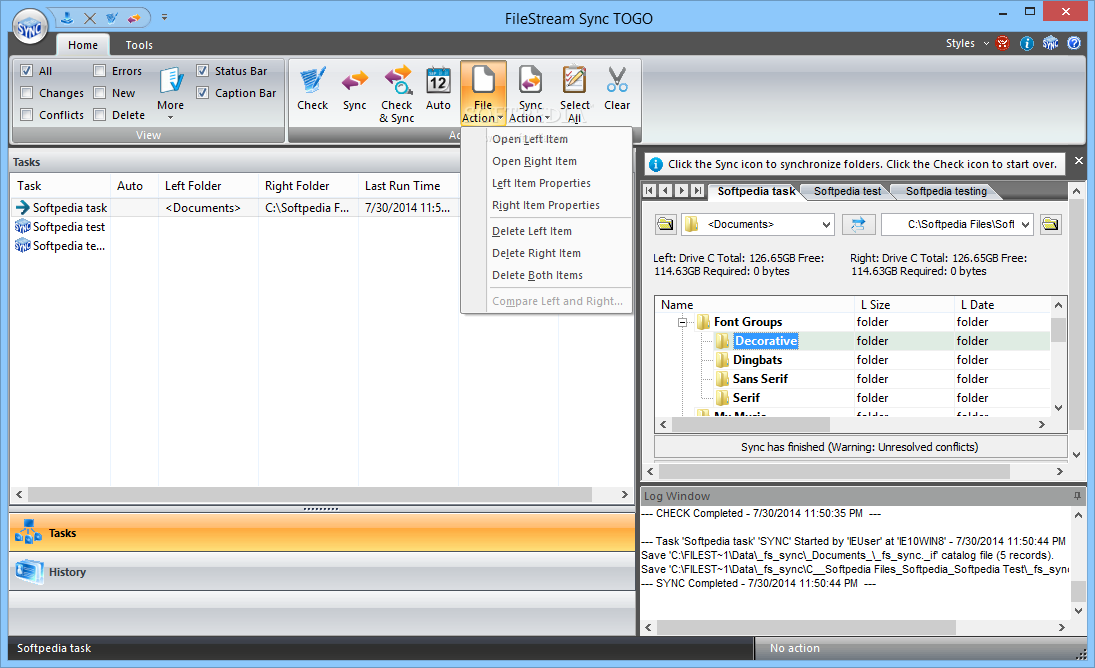Click the Last Run Time column header
The height and width of the screenshot is (668, 1095).
pyautogui.click(x=409, y=186)
